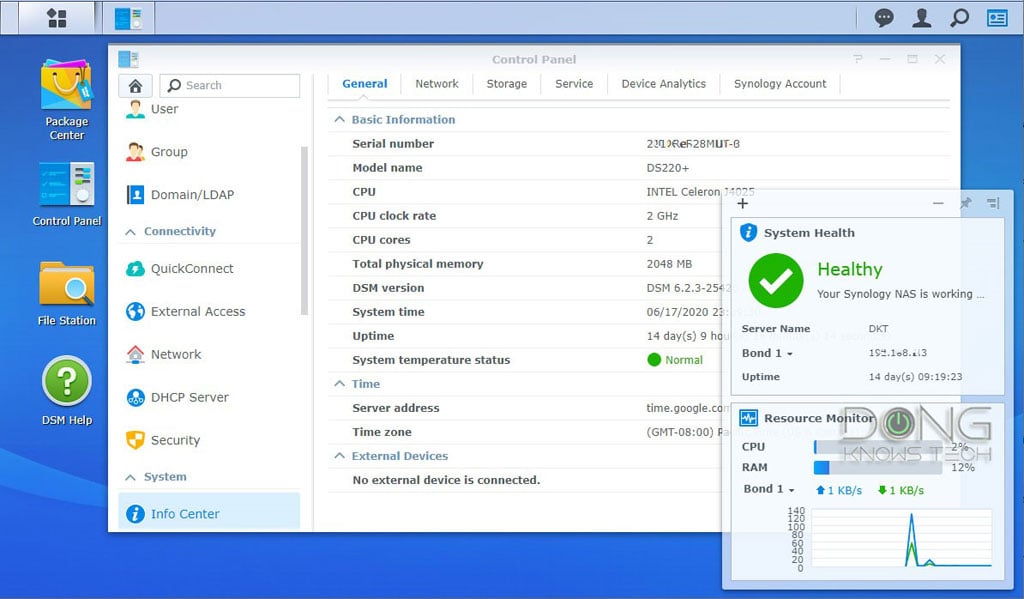Open Bond 1 dropdown in Resource Monitor
The height and width of the screenshot is (599, 1024).
click(769, 489)
